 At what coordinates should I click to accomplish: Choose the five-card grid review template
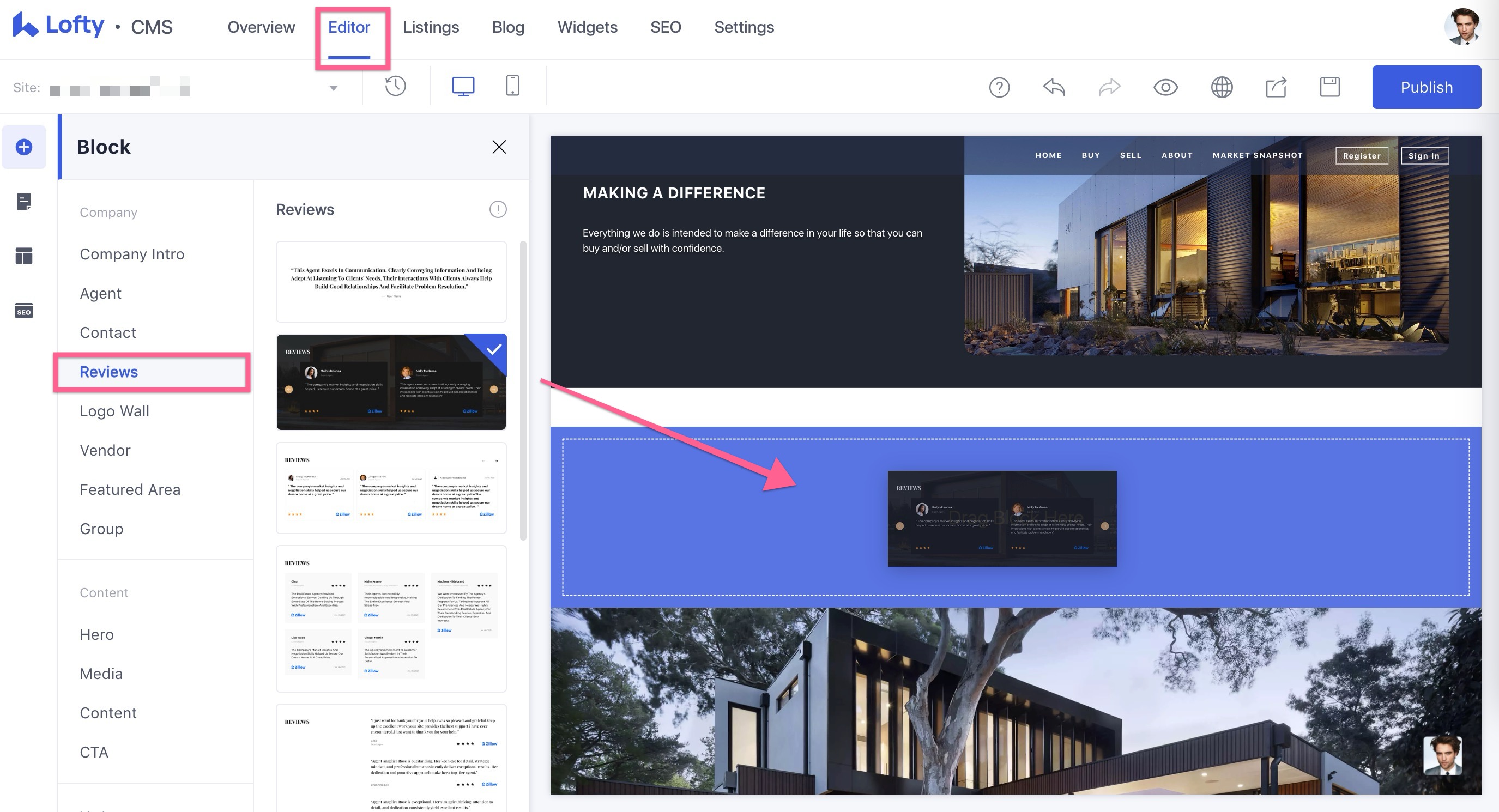(x=391, y=619)
